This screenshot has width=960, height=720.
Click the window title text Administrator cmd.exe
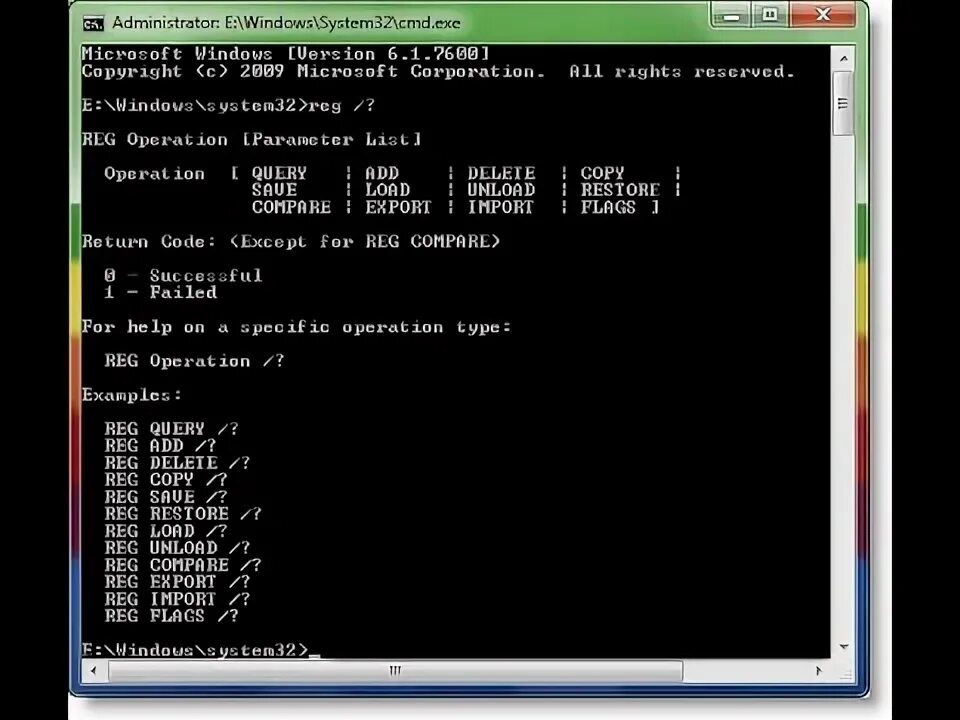click(286, 23)
